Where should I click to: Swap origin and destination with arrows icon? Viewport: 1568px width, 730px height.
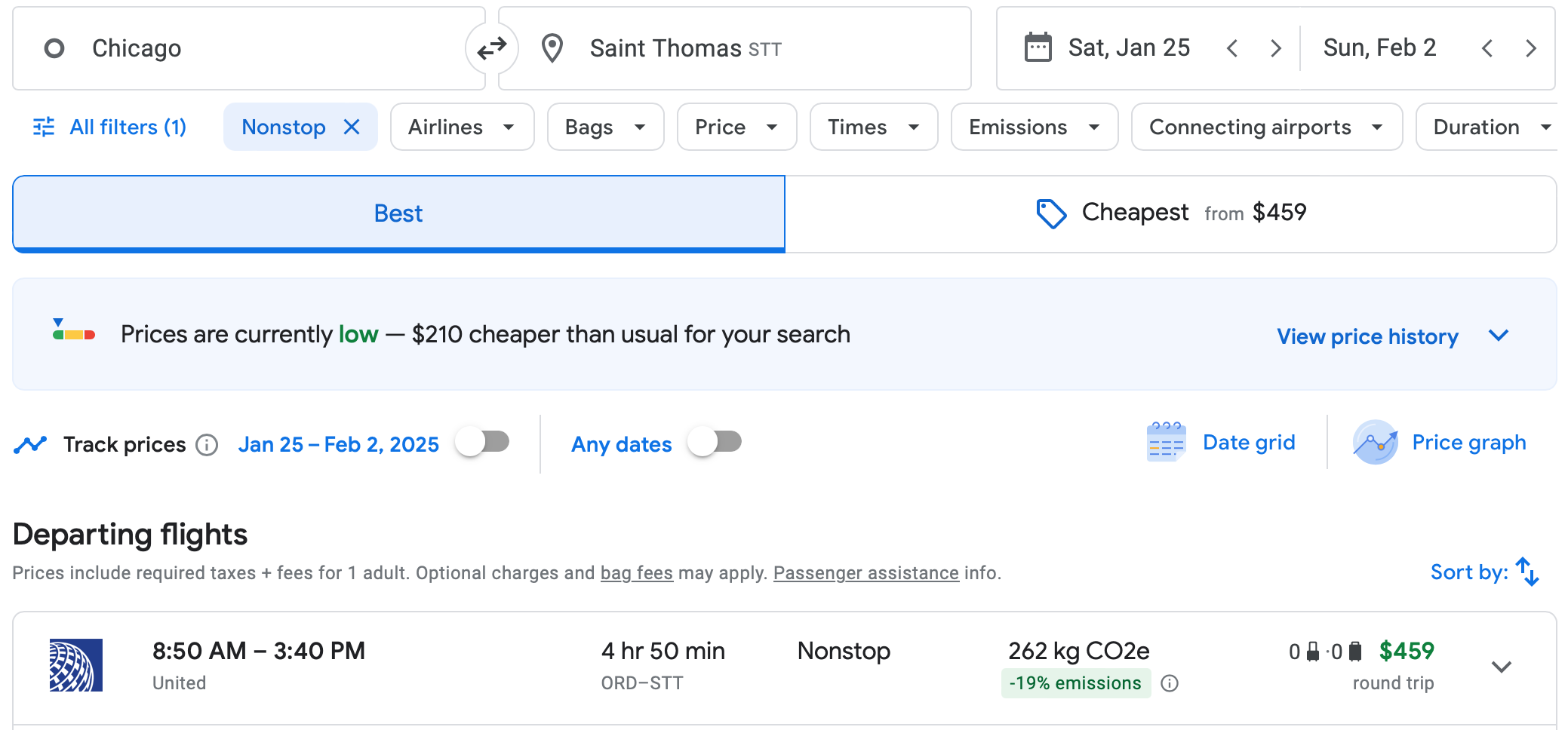pos(492,48)
